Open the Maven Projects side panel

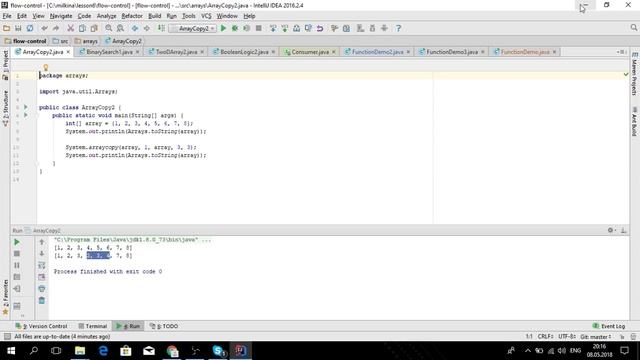pyautogui.click(x=635, y=74)
